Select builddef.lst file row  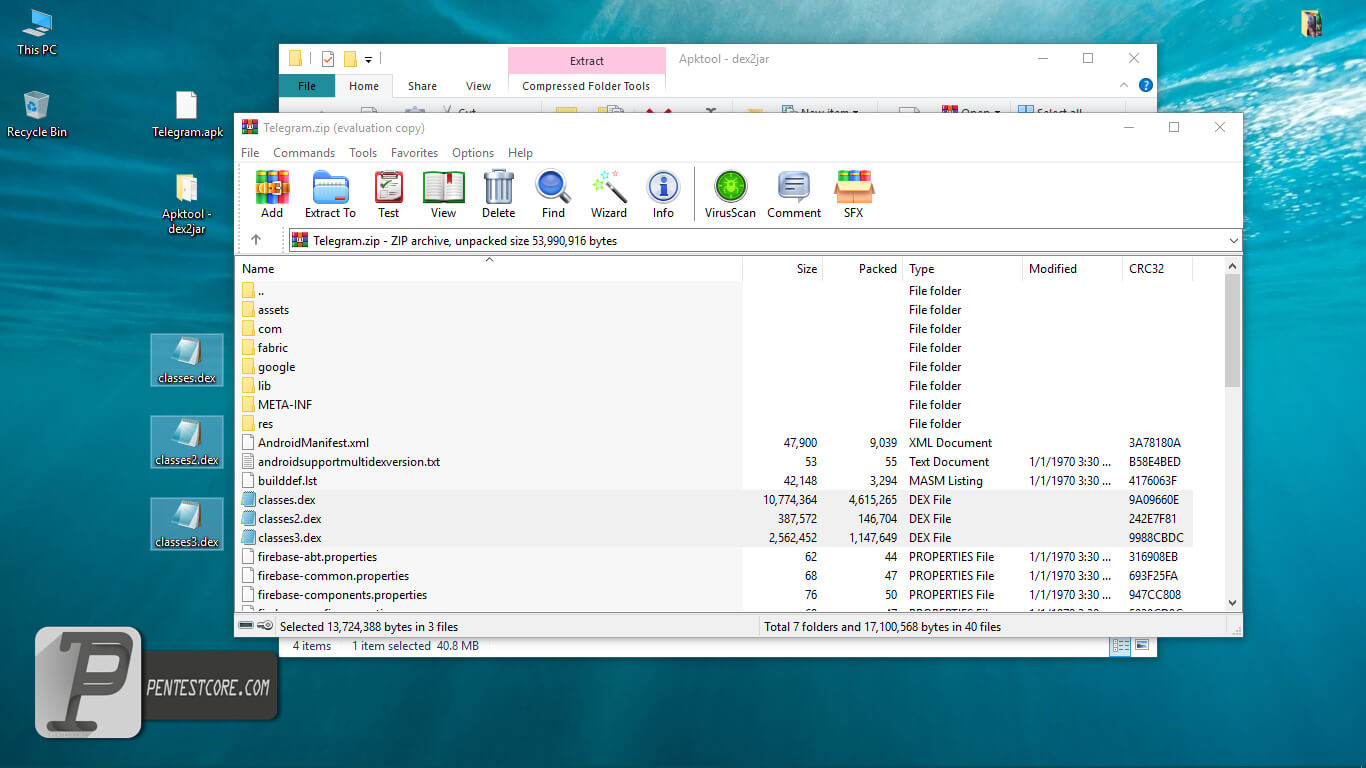714,481
